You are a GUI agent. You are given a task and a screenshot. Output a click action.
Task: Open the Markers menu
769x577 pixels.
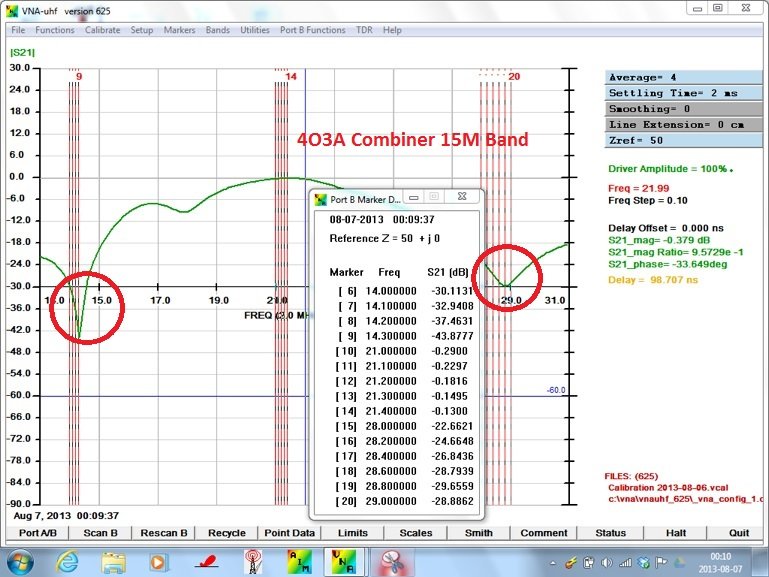[179, 30]
